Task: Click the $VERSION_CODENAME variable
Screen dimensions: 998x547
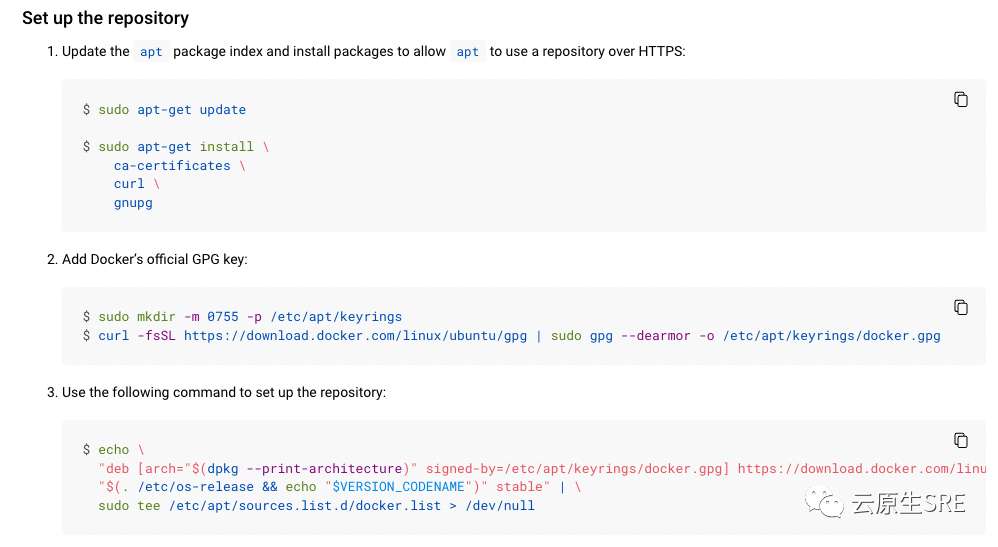Action: (x=398, y=487)
